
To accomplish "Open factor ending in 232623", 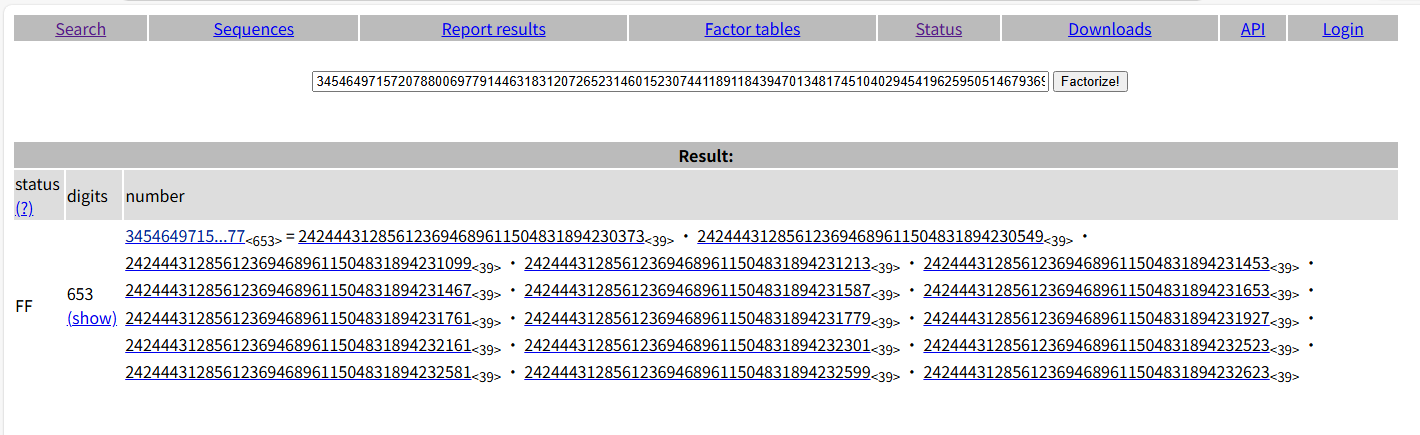I will coord(1096,373).
